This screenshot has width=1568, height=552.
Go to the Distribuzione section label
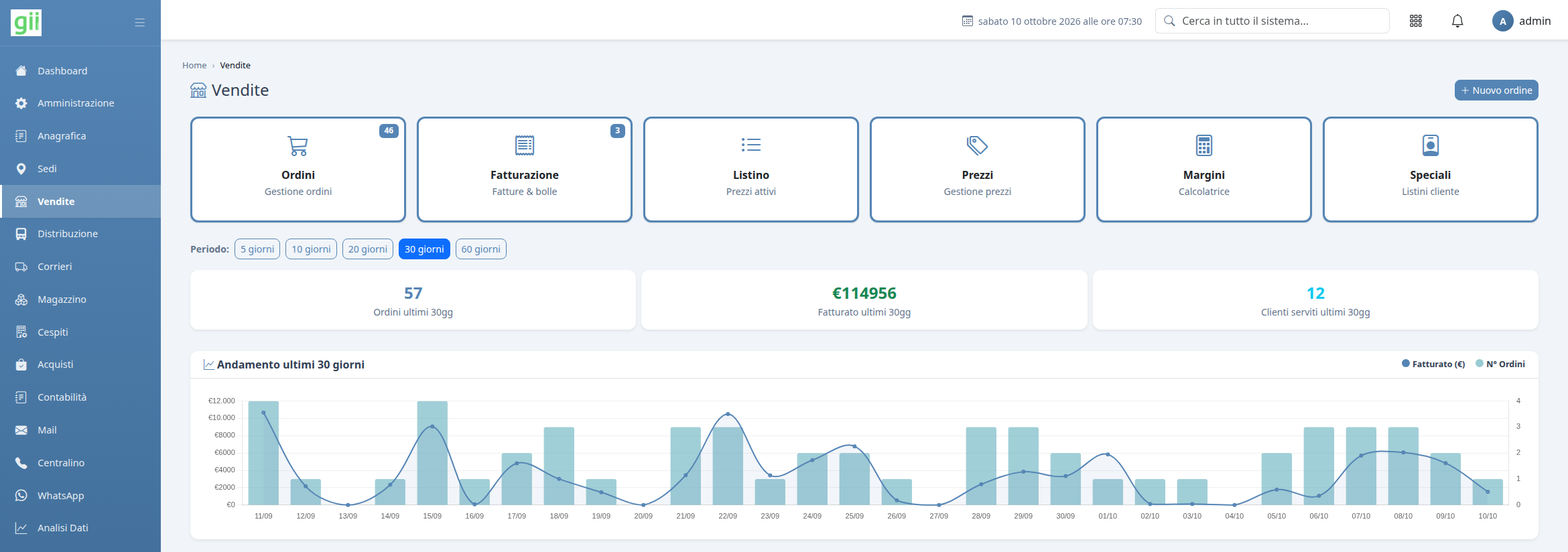click(x=68, y=234)
